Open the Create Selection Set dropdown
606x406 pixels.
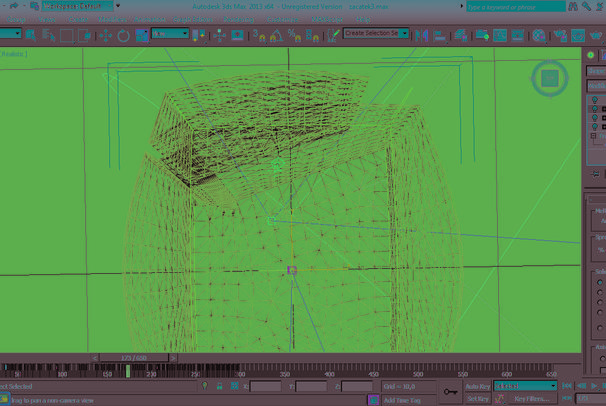(377, 33)
